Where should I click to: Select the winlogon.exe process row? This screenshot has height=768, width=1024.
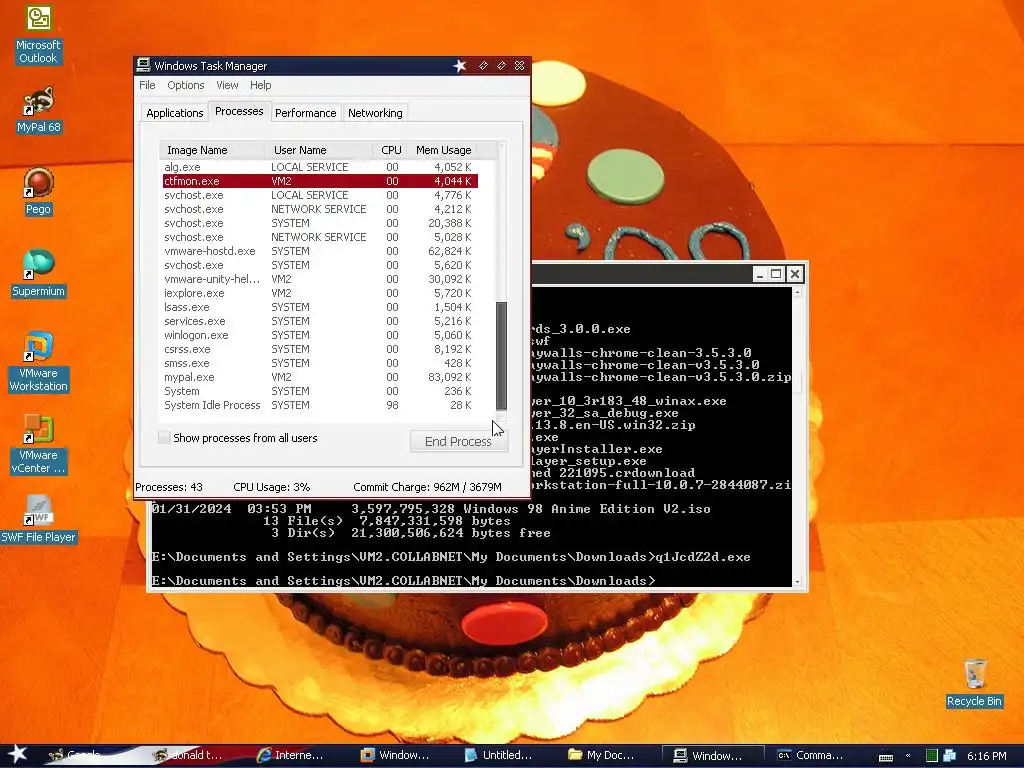320,335
